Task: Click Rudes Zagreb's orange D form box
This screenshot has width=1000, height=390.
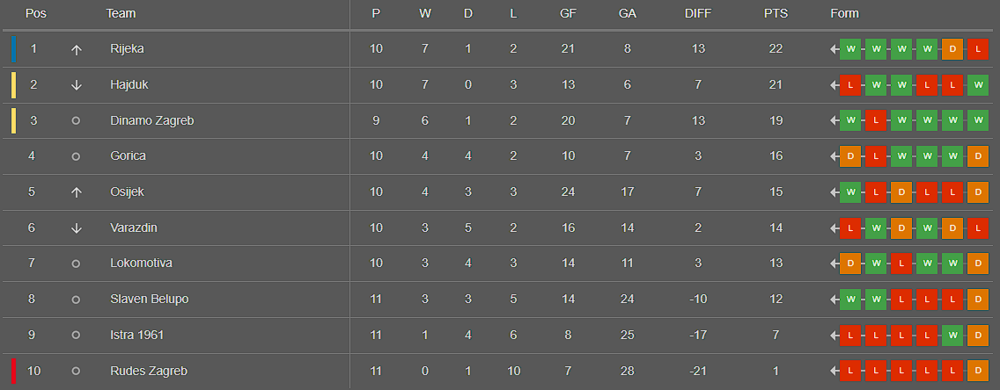Action: pos(978,371)
